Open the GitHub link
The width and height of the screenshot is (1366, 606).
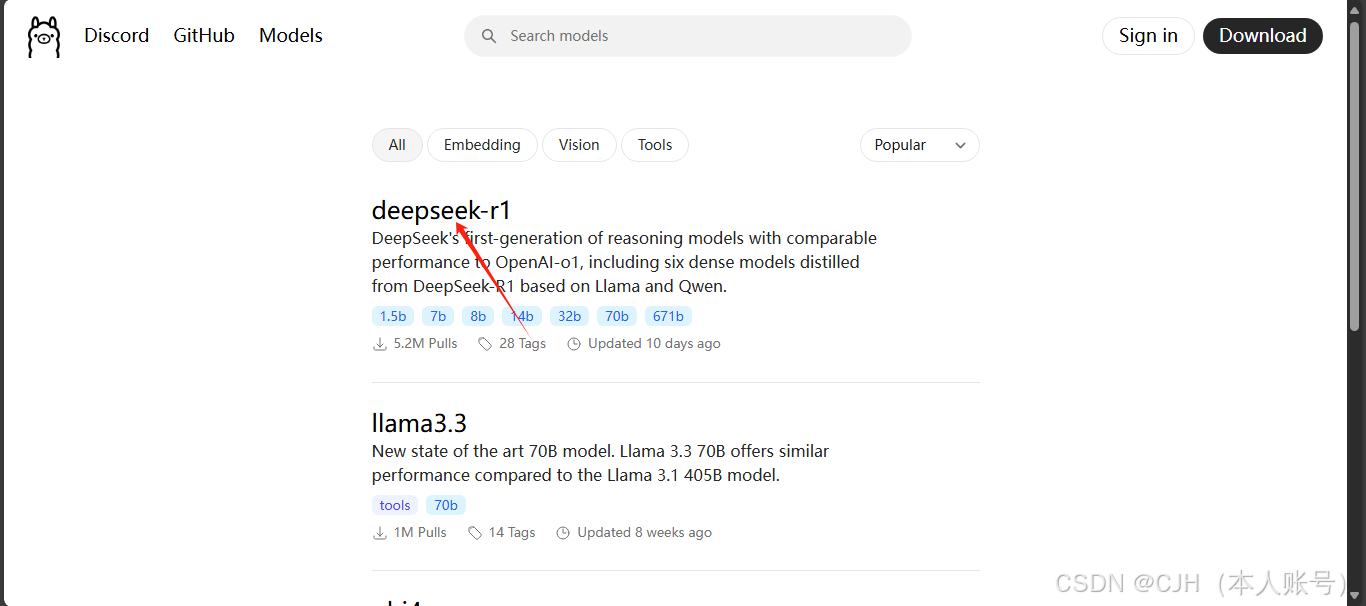pyautogui.click(x=204, y=36)
